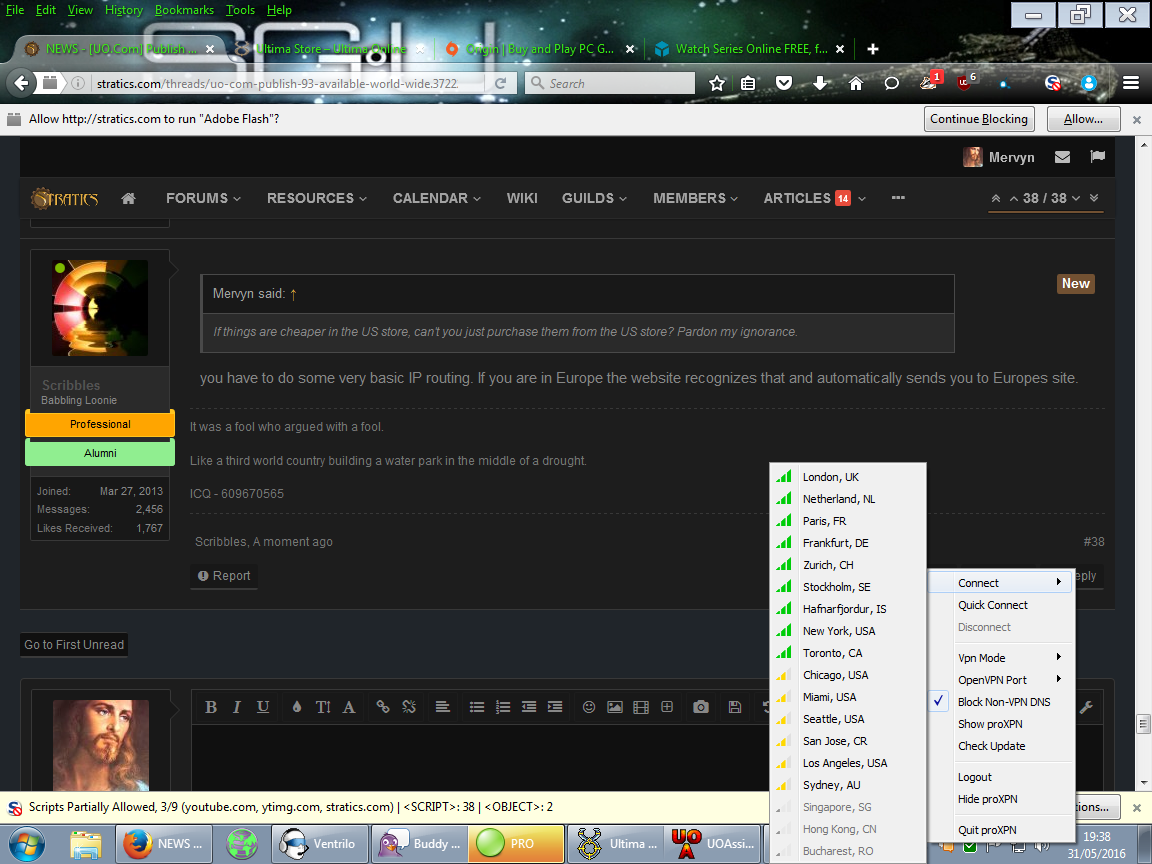Open the font size tool
This screenshot has height=864, width=1152.
pyautogui.click(x=323, y=707)
